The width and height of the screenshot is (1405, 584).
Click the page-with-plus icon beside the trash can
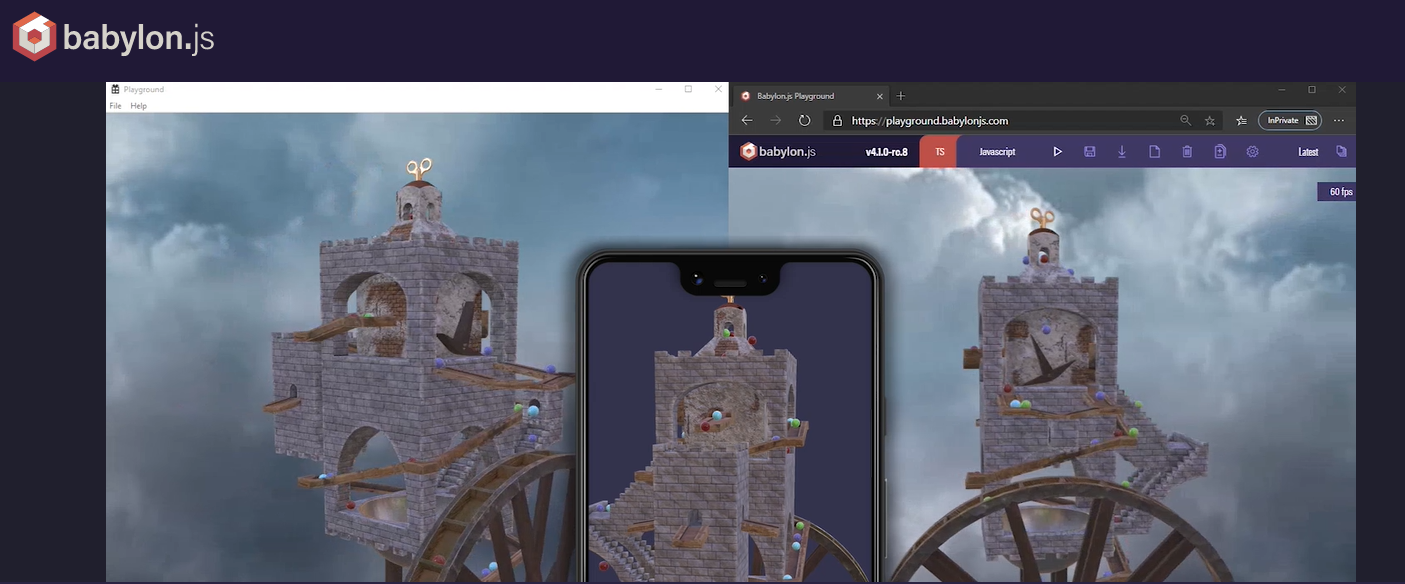pyautogui.click(x=1220, y=152)
